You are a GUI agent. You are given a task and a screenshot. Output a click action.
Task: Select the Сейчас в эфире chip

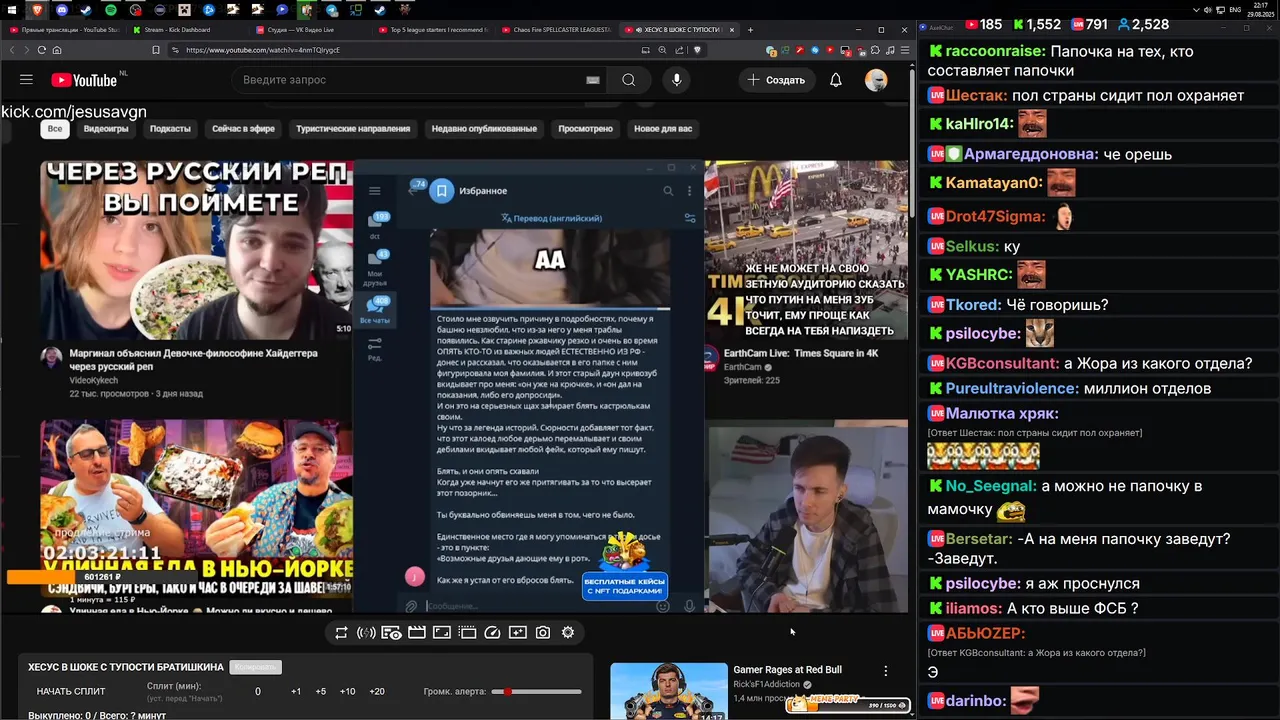[243, 129]
